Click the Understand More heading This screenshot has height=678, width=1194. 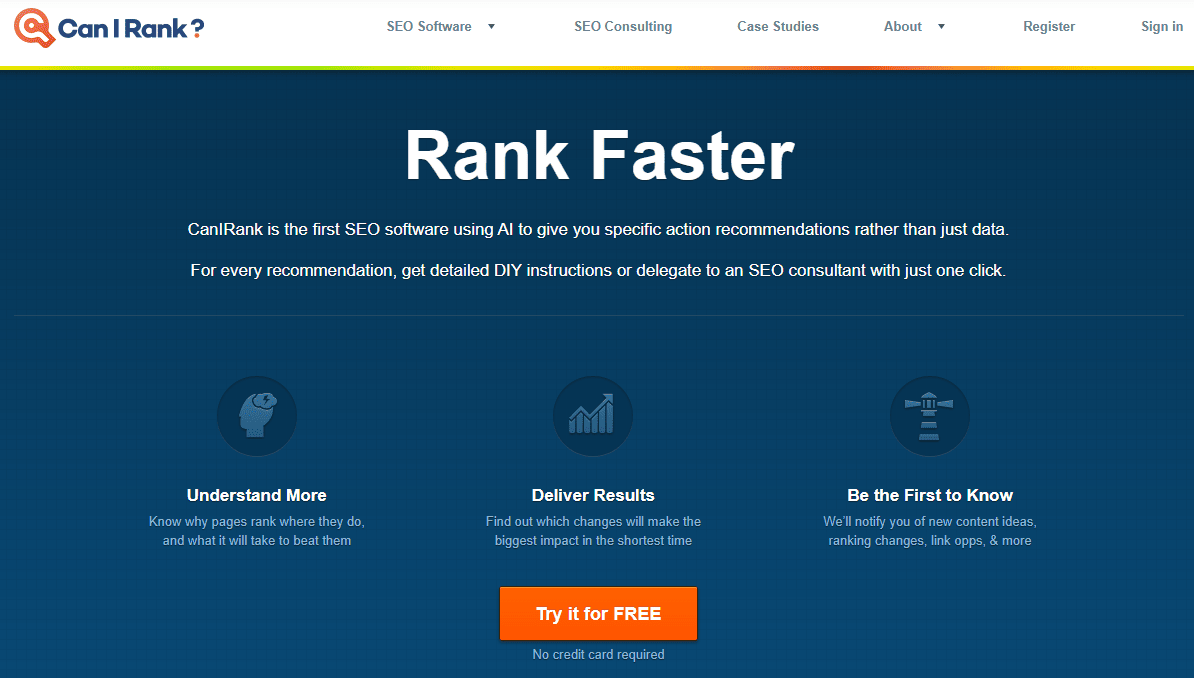(x=257, y=495)
